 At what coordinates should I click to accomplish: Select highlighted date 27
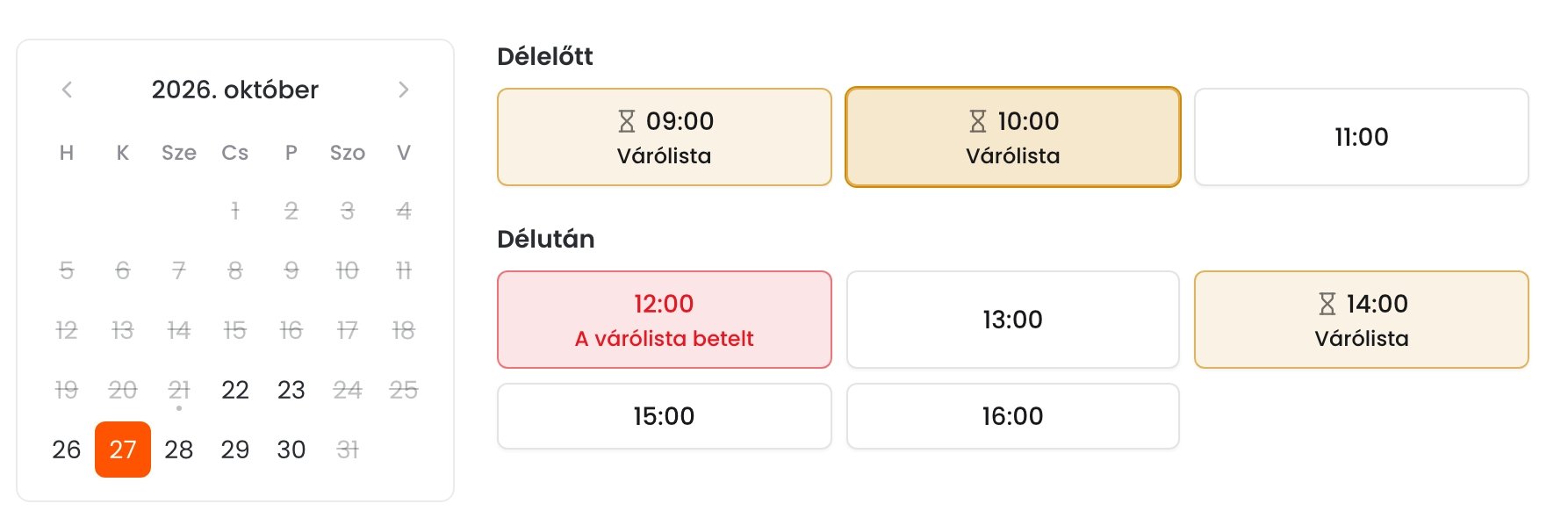click(123, 450)
